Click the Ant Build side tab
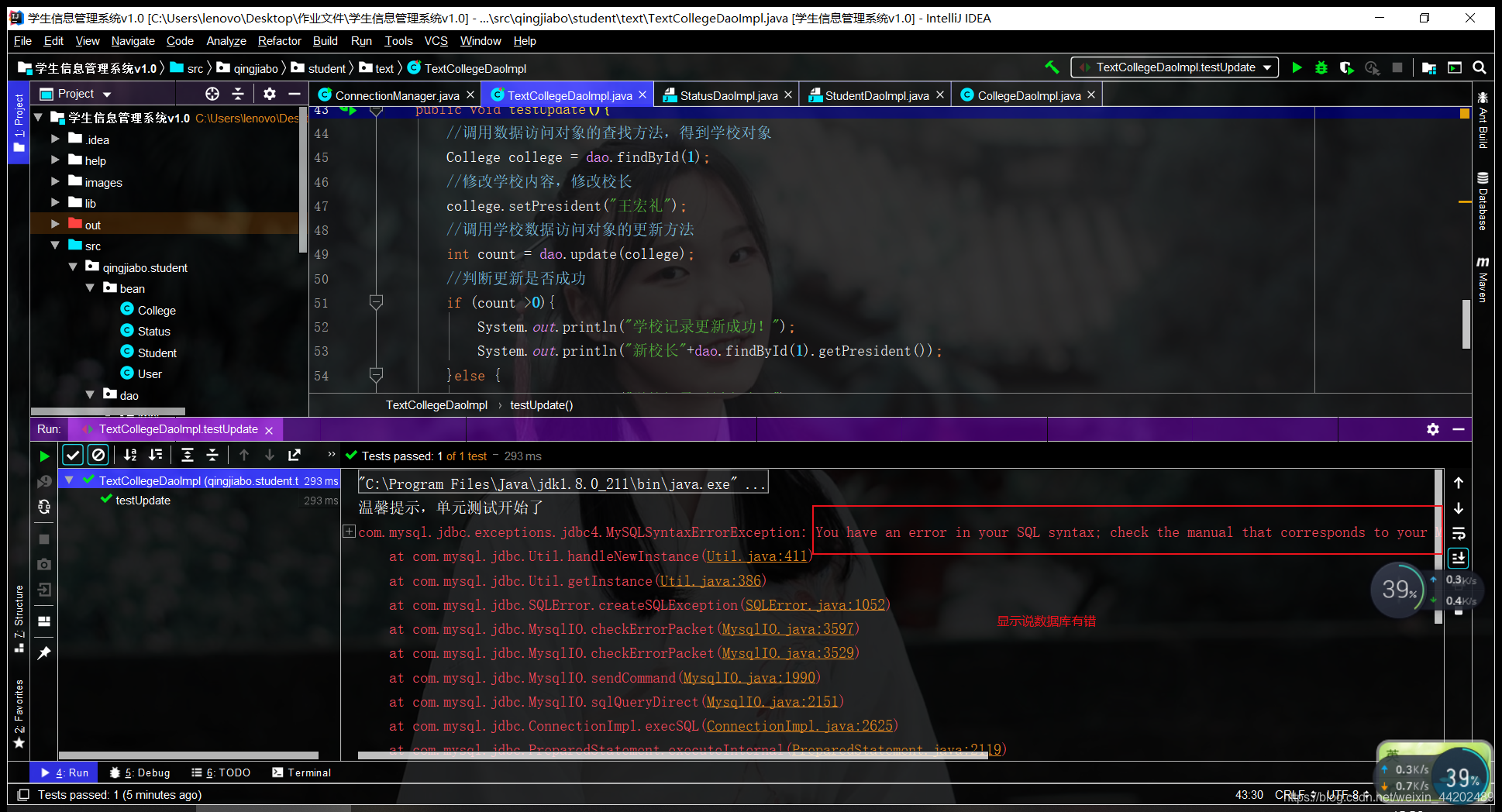Image resolution: width=1502 pixels, height=812 pixels. pos(1483,121)
